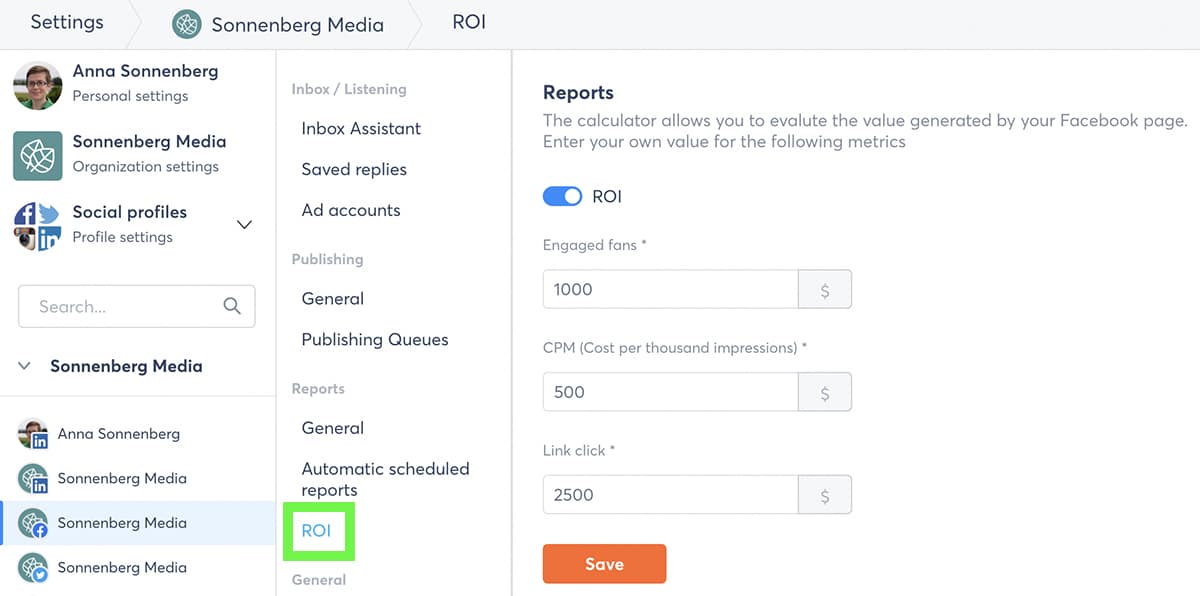Select the ROI menu item
Screen dimensions: 1200x596
click(x=316, y=530)
